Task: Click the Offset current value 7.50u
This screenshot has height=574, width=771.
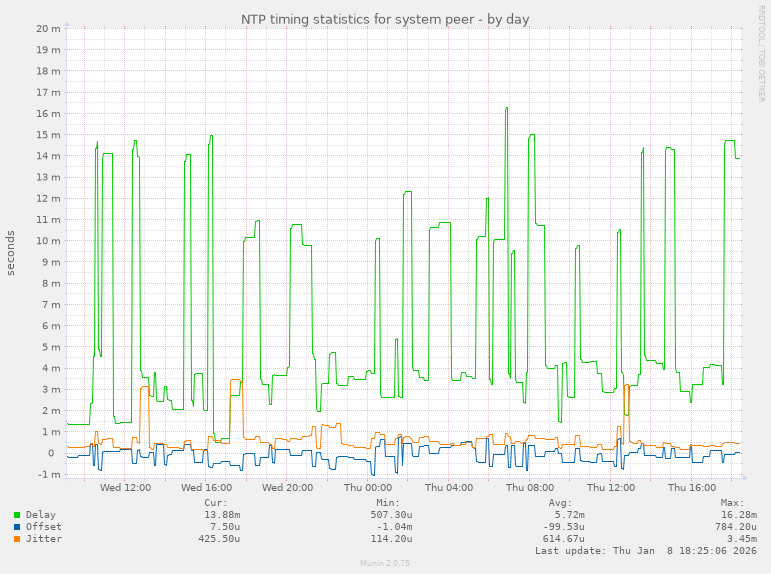Action: (x=225, y=527)
